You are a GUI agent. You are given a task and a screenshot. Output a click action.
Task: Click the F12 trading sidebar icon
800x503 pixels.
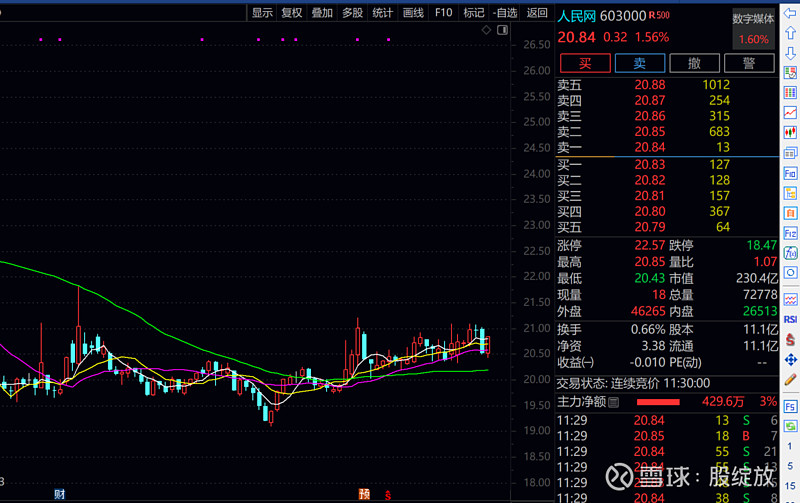[x=790, y=234]
